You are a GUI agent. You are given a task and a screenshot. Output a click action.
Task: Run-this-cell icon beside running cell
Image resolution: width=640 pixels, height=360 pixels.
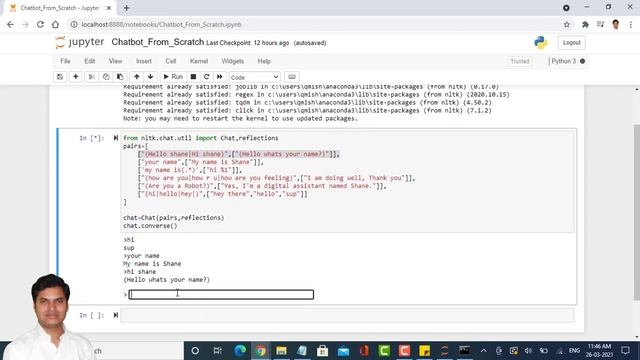coord(116,138)
